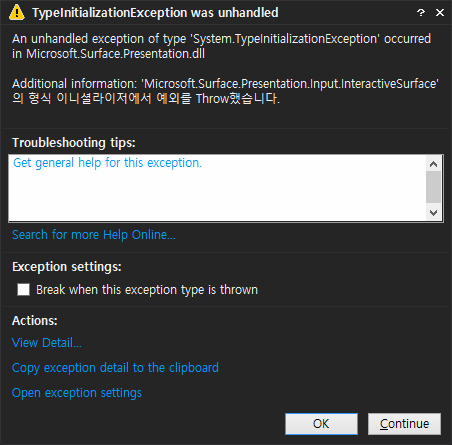Open exception settings link
Viewport: 452px width, 445px height.
(77, 393)
